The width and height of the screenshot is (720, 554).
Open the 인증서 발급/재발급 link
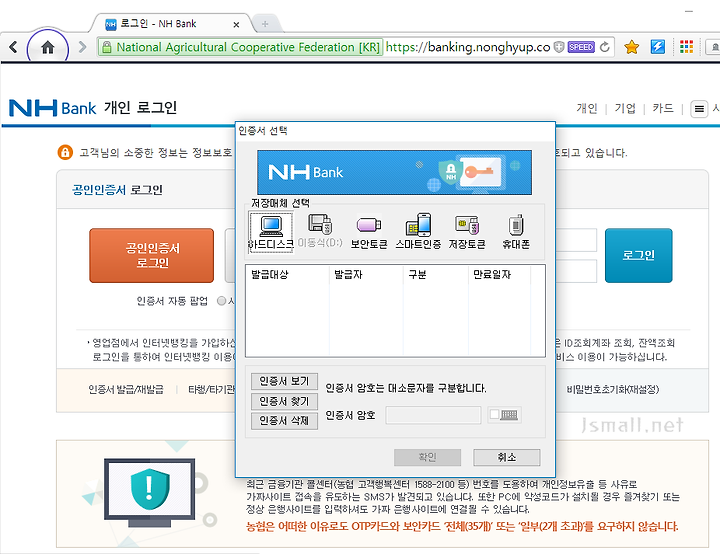[x=126, y=390]
